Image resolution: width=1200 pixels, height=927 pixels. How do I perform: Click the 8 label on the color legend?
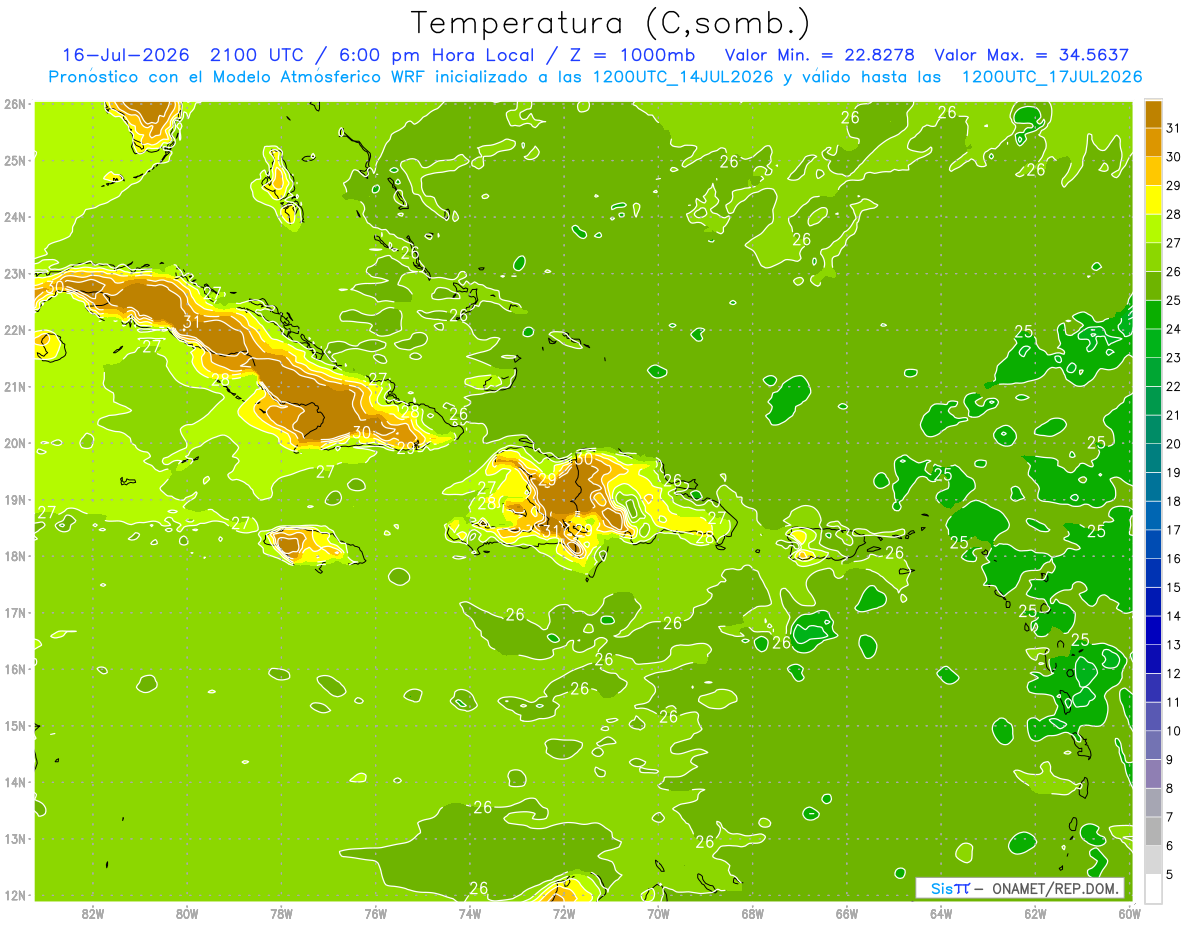tap(1171, 789)
